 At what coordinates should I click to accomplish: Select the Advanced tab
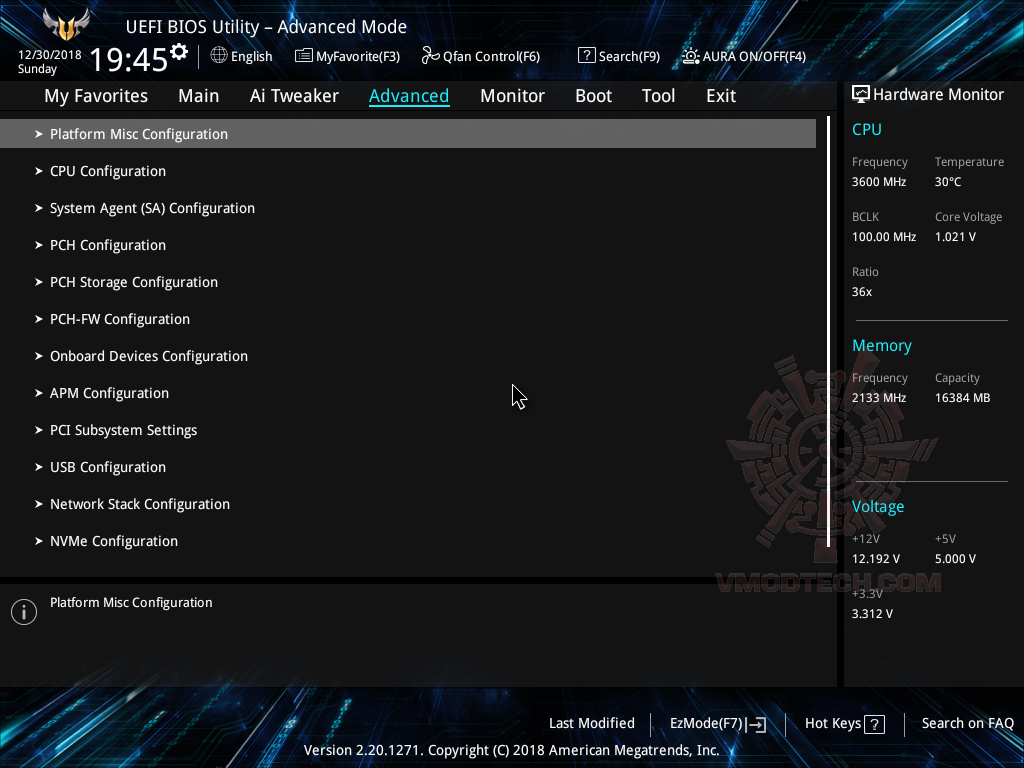409,95
